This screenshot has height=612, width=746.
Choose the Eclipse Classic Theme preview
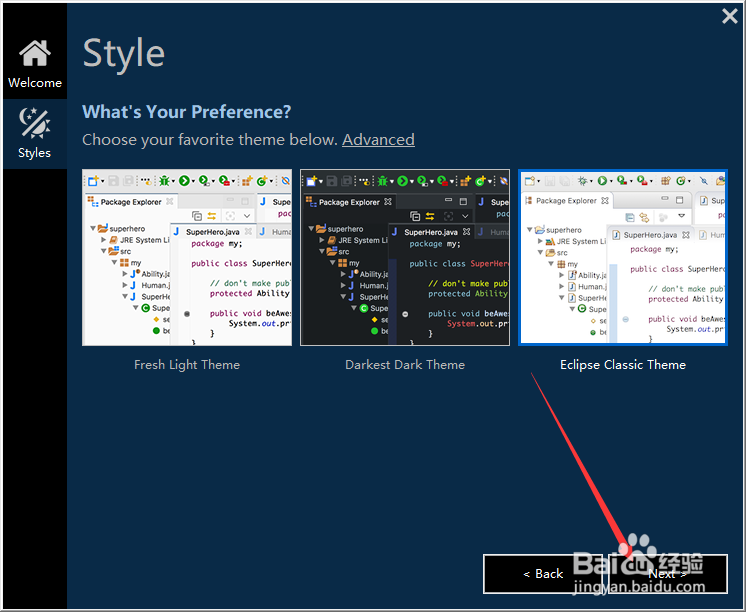coord(623,257)
